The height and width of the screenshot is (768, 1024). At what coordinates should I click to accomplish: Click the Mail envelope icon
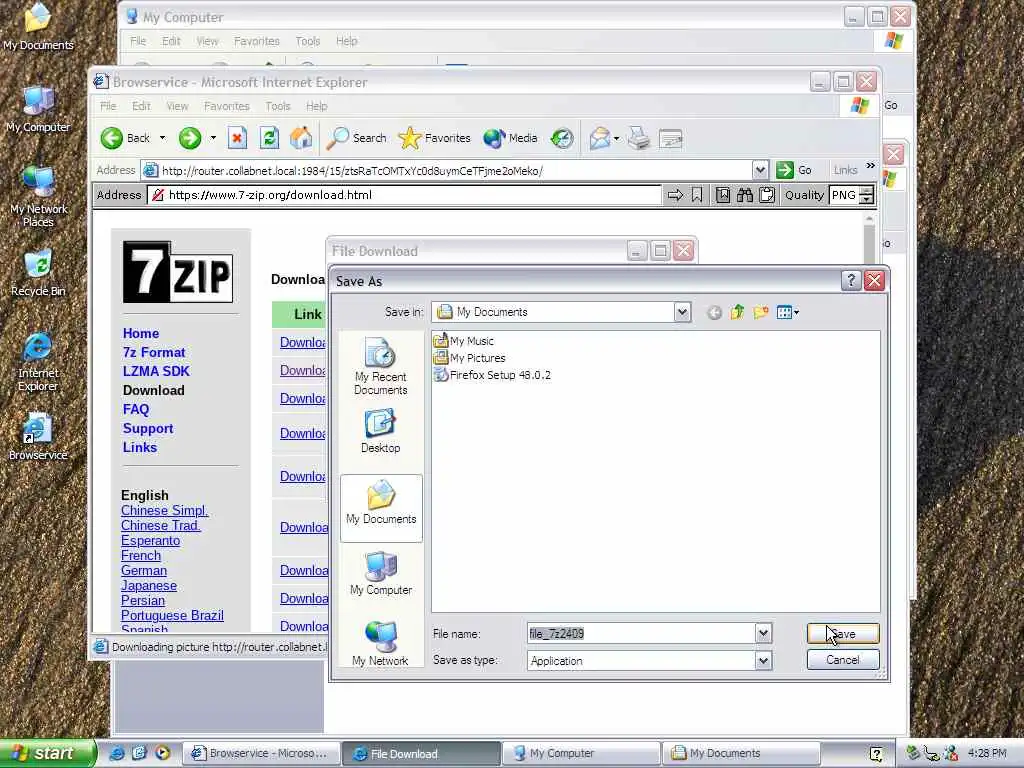click(x=599, y=138)
